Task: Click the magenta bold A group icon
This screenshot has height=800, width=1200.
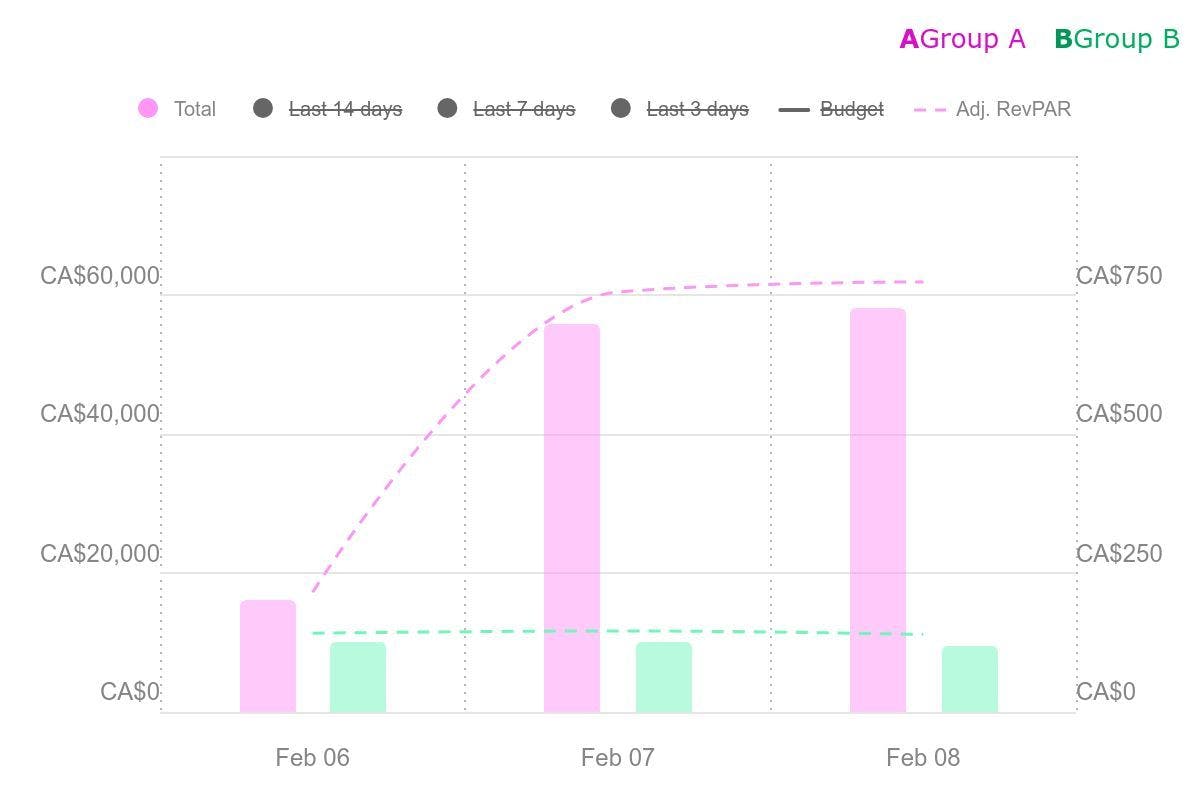Action: click(908, 39)
